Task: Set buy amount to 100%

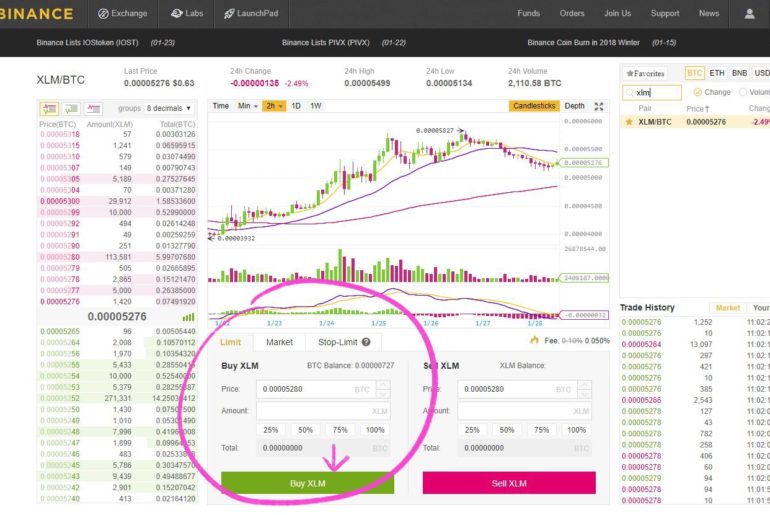Action: tap(375, 430)
